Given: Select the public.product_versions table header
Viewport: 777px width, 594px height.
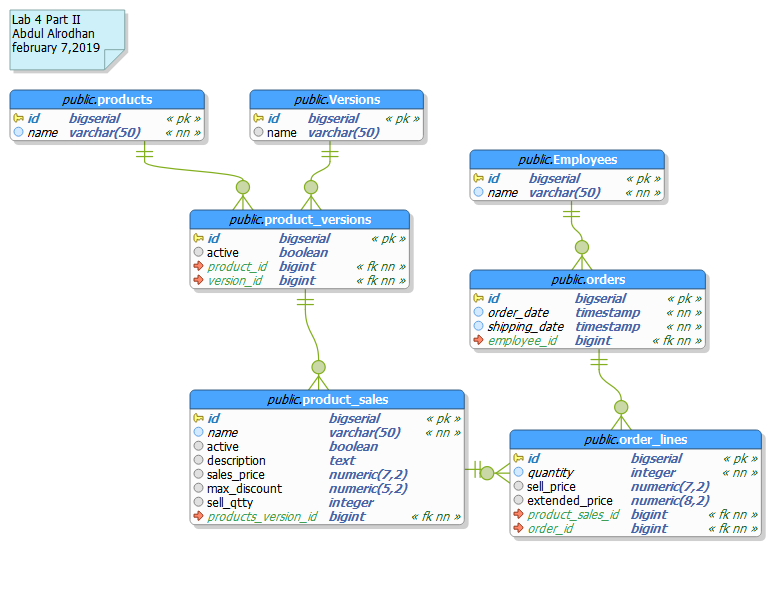Looking at the screenshot, I should pyautogui.click(x=300, y=220).
